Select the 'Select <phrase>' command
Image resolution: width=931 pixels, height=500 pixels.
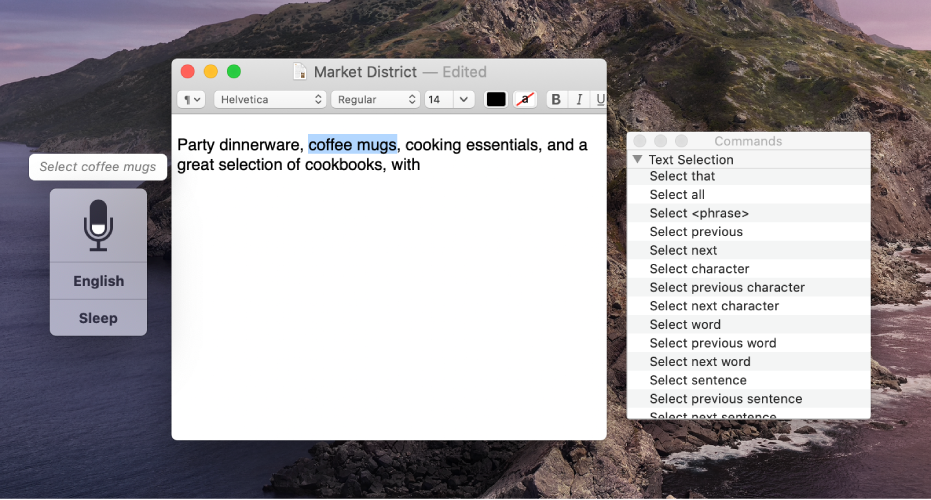pyautogui.click(x=749, y=213)
